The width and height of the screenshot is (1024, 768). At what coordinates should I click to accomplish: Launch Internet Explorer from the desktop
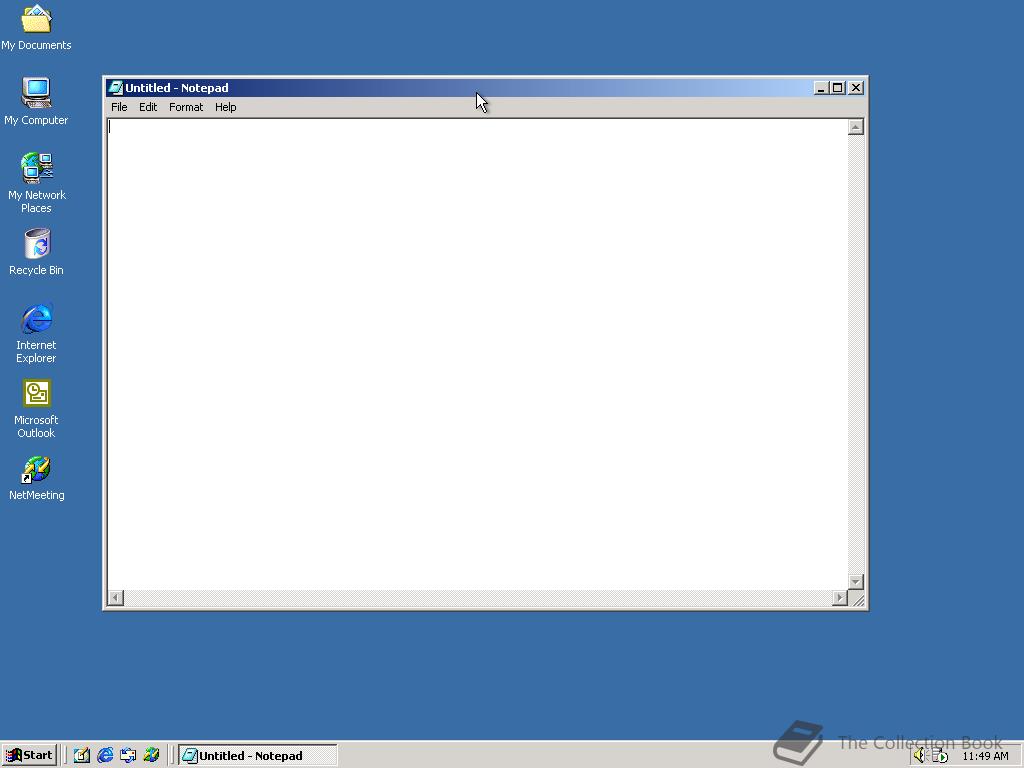pos(36,320)
